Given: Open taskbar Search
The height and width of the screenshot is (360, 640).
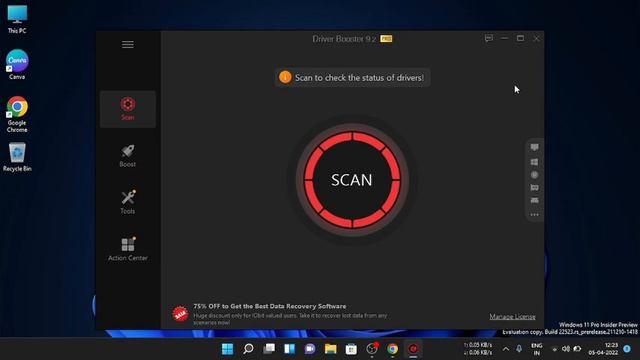Looking at the screenshot, I should (248, 349).
